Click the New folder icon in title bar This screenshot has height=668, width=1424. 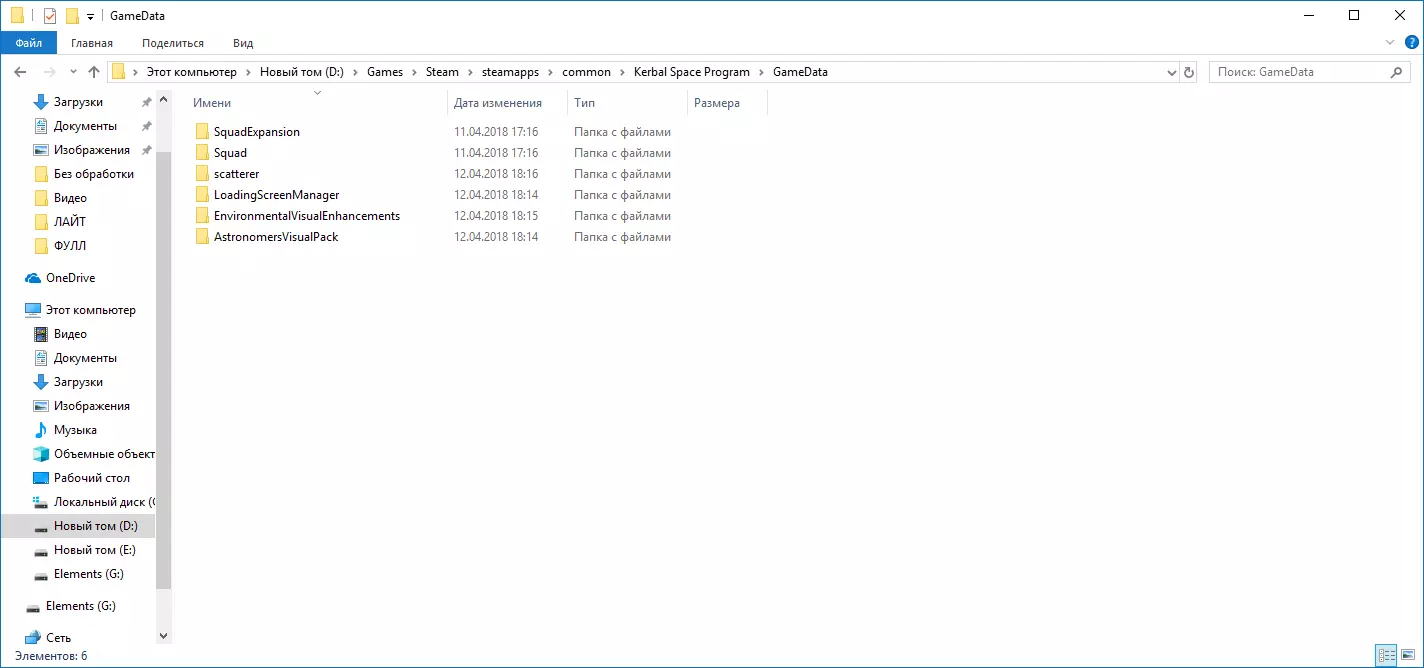click(72, 16)
